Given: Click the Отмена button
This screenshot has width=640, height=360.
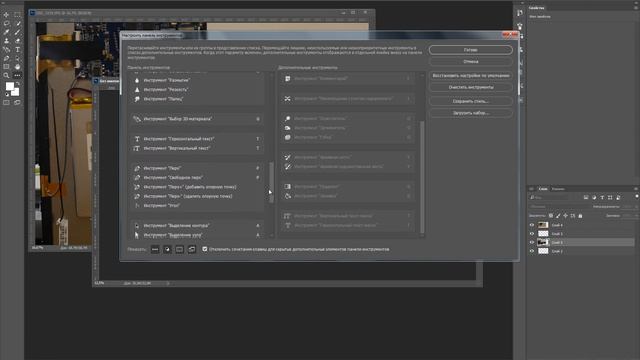Looking at the screenshot, I should coord(471,62).
